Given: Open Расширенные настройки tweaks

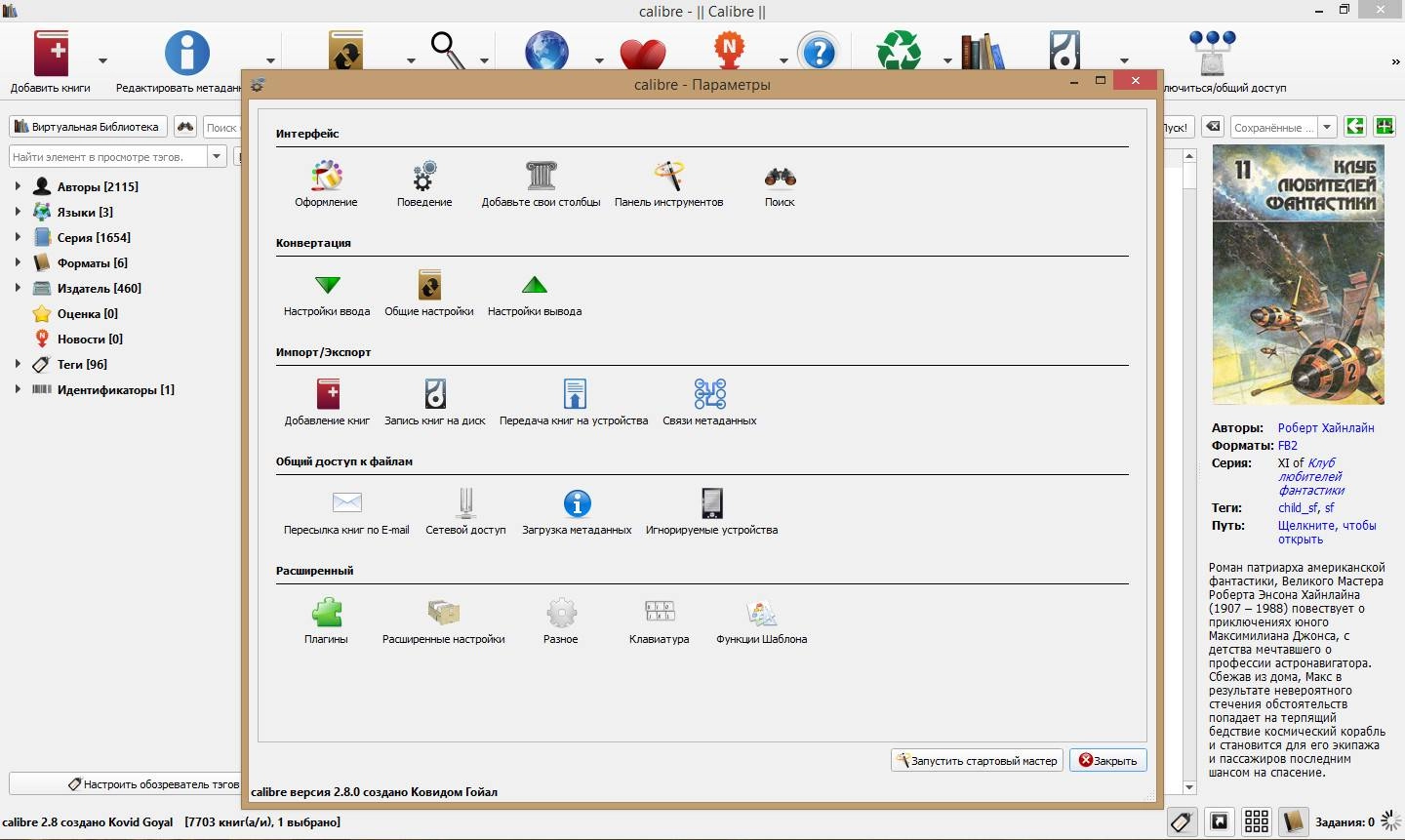Looking at the screenshot, I should click(444, 621).
